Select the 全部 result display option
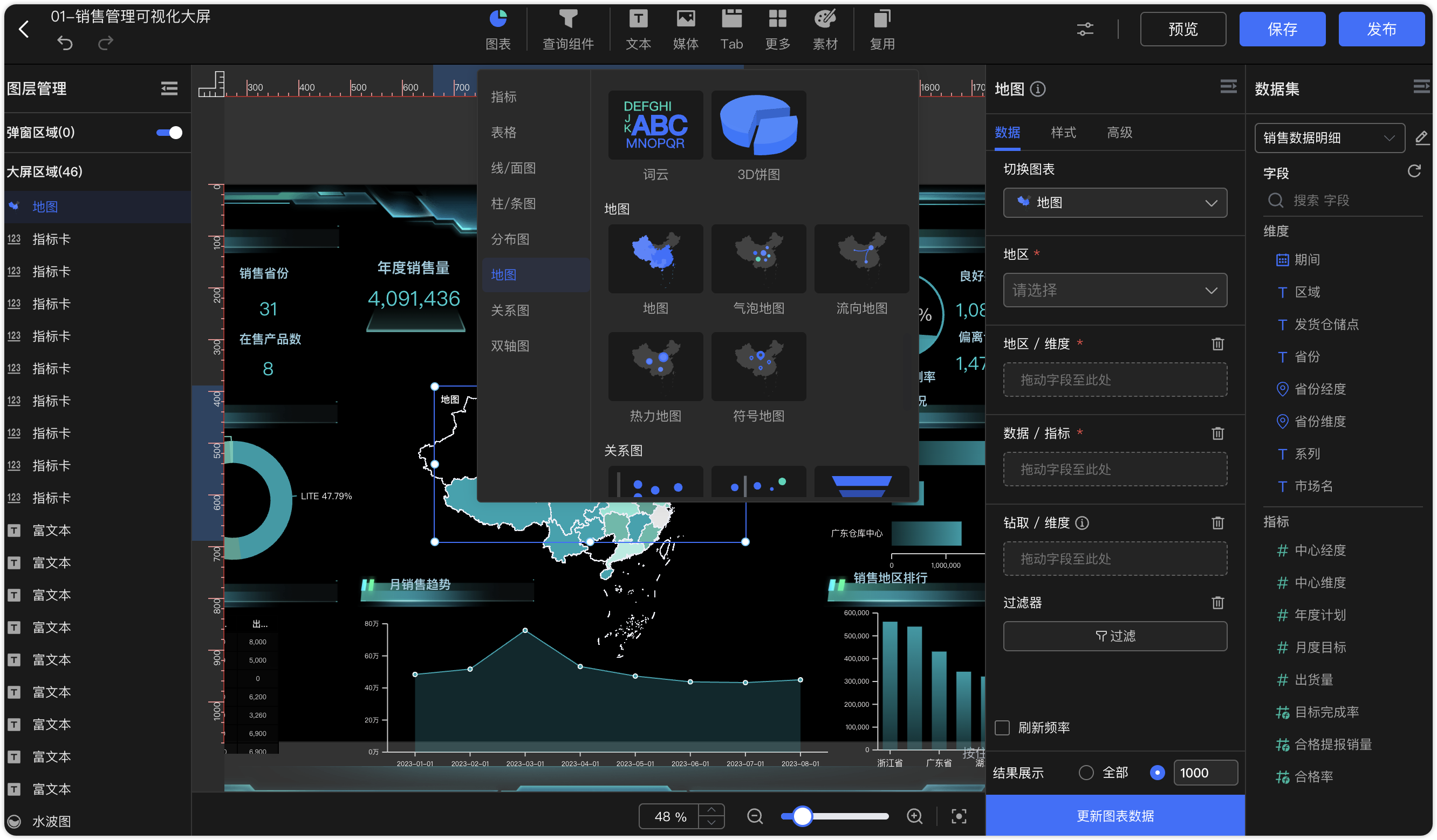Image resolution: width=1437 pixels, height=840 pixels. point(1086,772)
